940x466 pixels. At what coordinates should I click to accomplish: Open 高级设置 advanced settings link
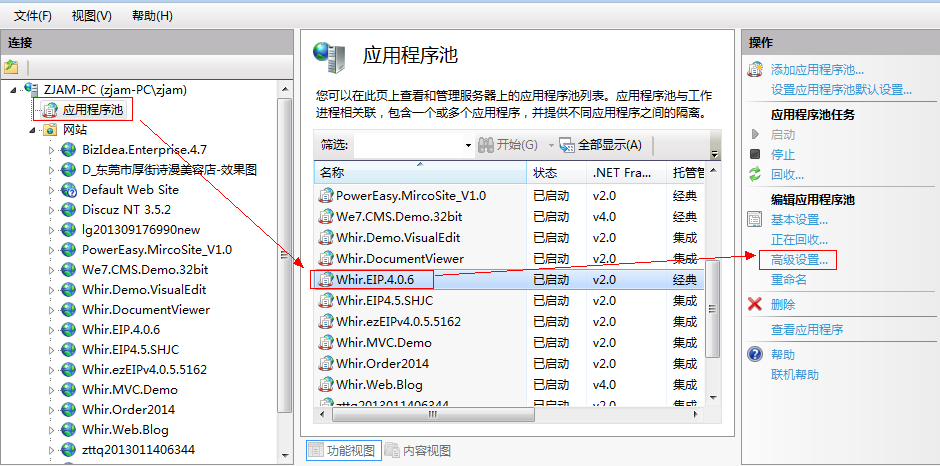pyautogui.click(x=799, y=260)
